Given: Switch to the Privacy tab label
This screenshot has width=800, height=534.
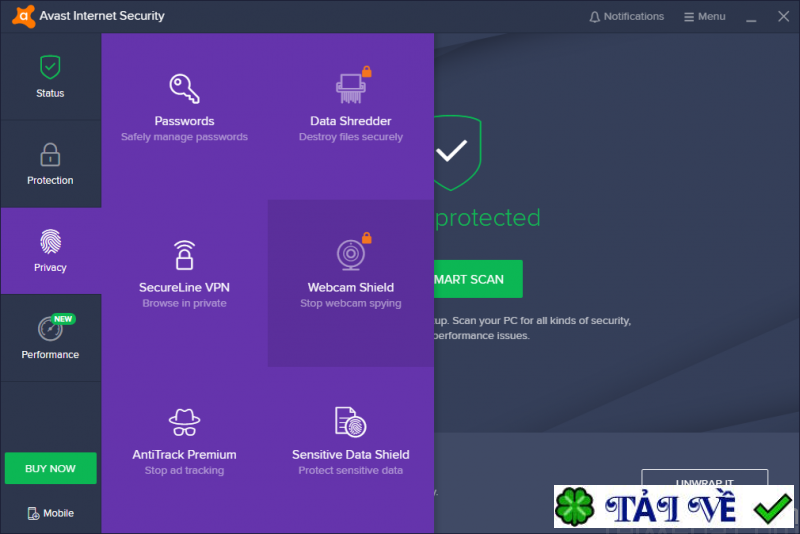Looking at the screenshot, I should coord(50,267).
